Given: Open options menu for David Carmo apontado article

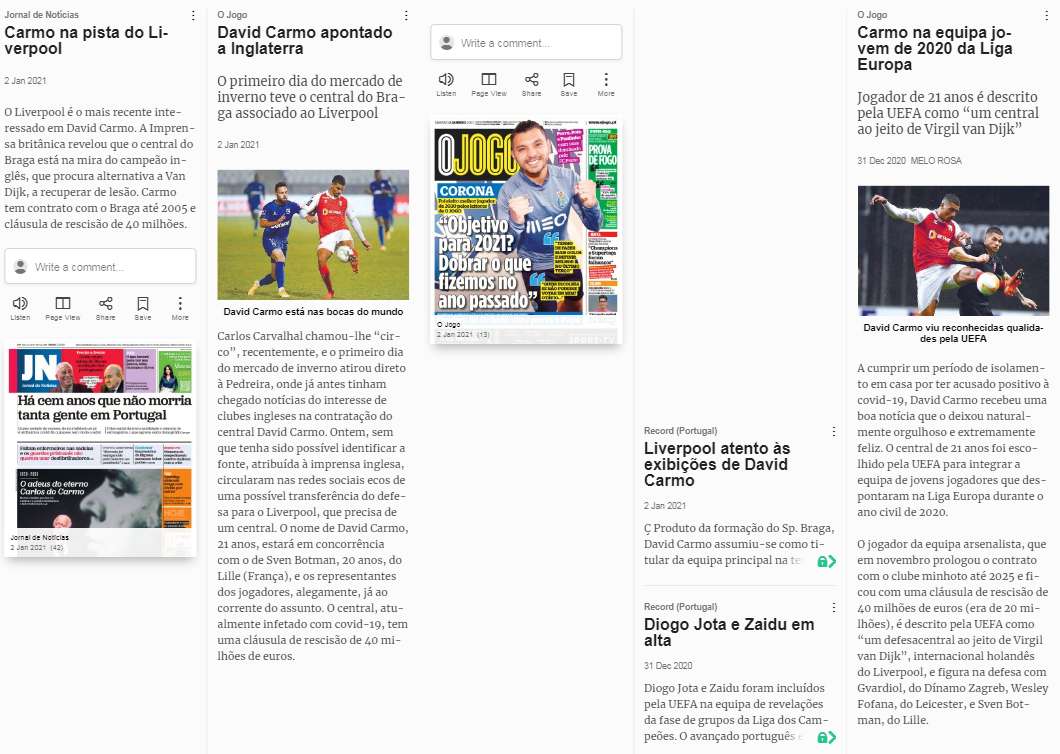Looking at the screenshot, I should pyautogui.click(x=406, y=16).
